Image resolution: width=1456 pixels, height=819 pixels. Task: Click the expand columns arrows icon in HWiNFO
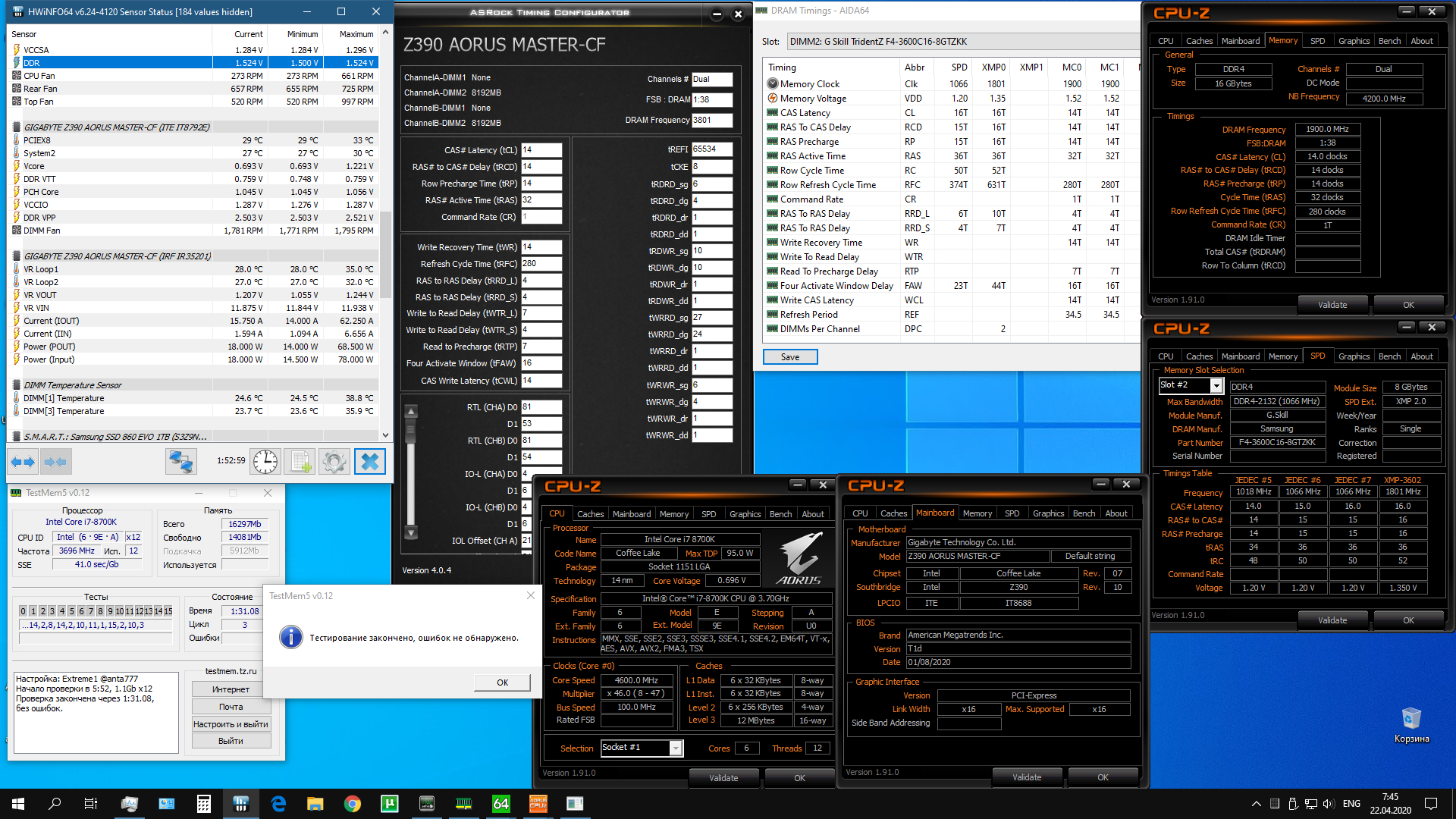(x=23, y=461)
